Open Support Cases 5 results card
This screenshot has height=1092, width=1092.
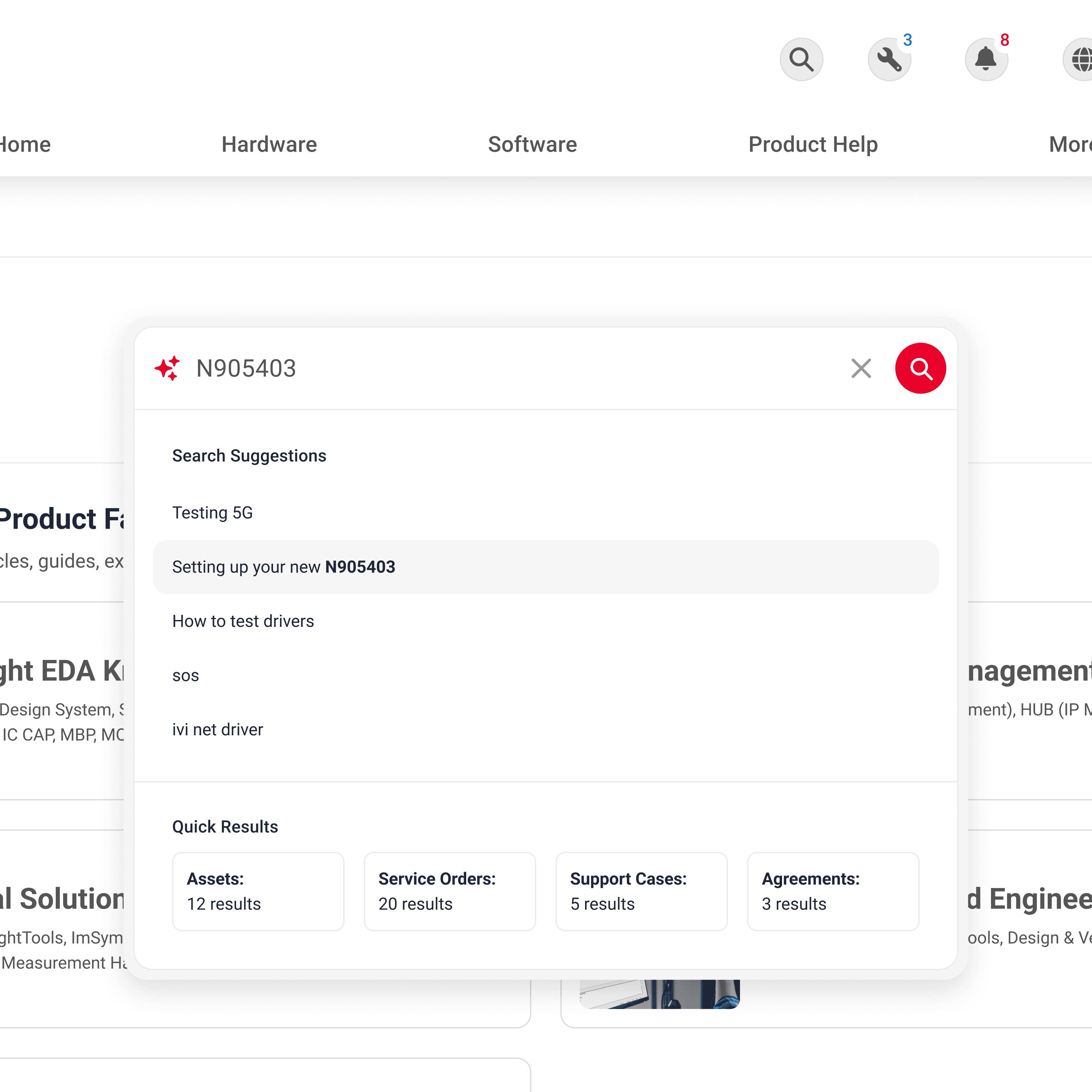click(x=641, y=892)
